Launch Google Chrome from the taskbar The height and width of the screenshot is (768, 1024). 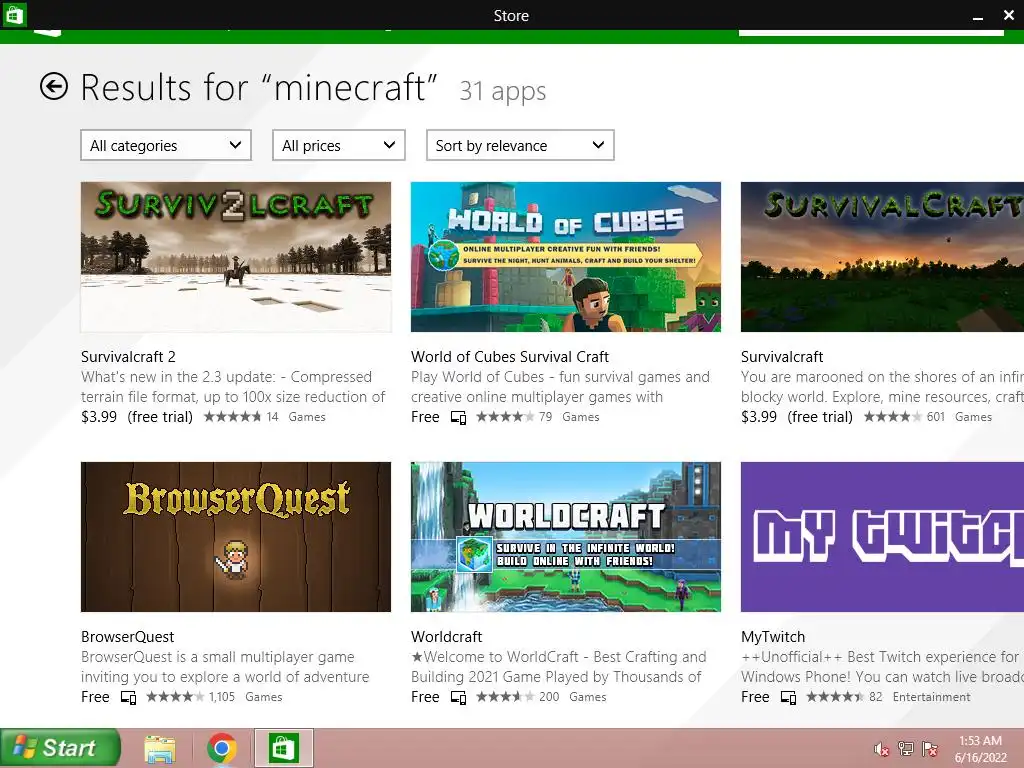click(222, 748)
